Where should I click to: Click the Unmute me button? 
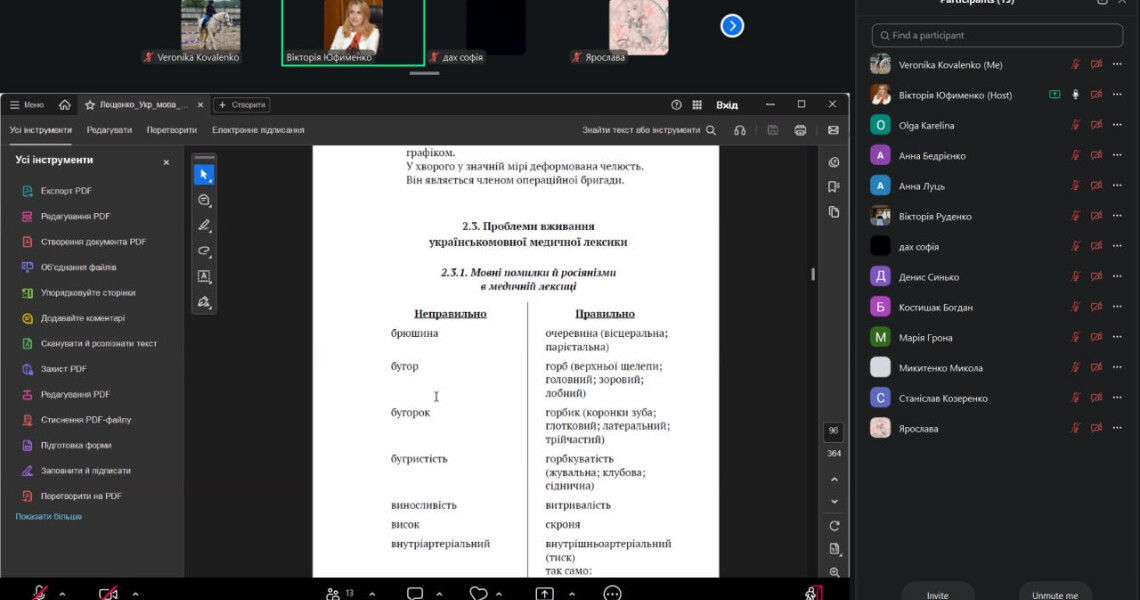pyautogui.click(x=1055, y=594)
